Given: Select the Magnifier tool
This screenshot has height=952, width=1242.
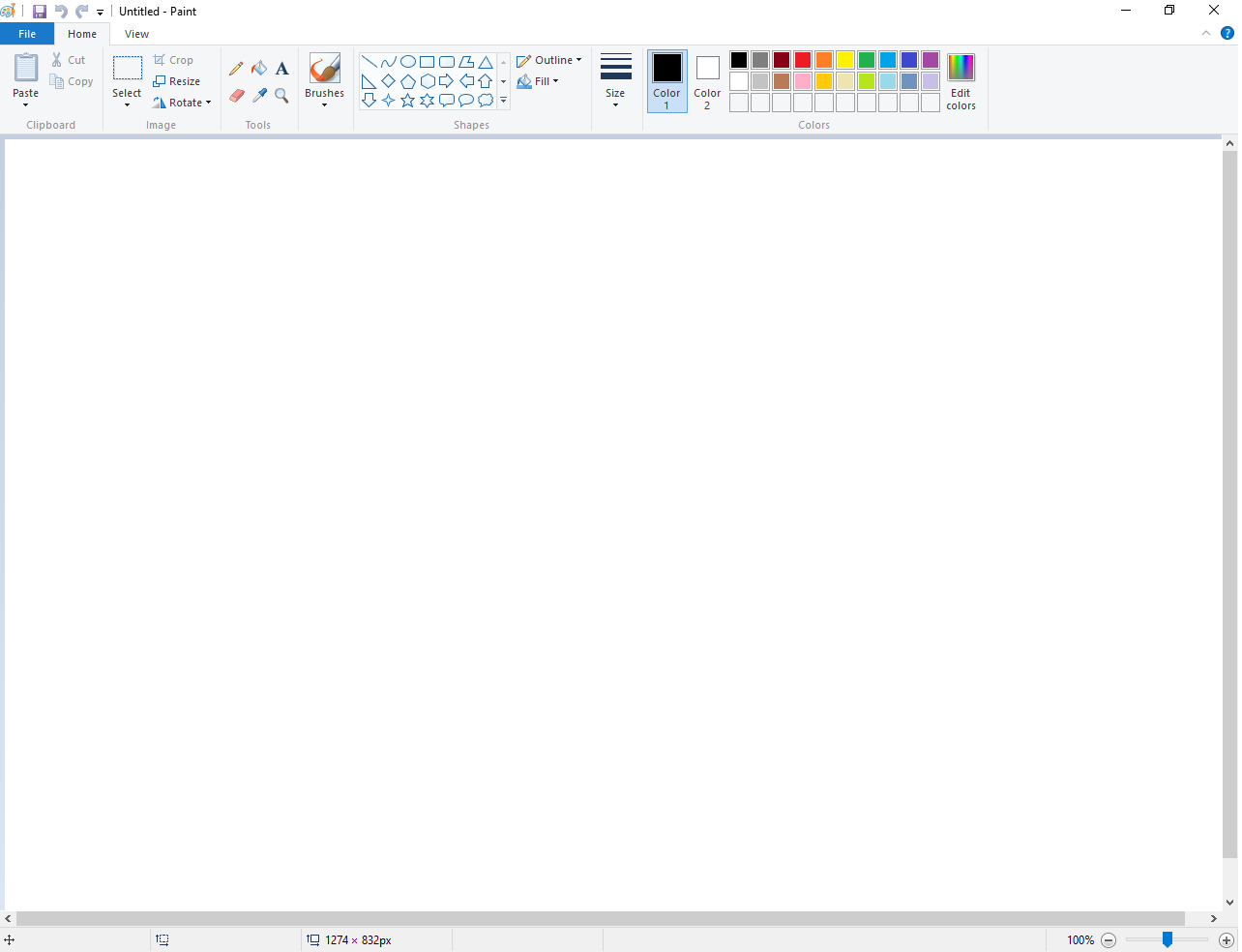Looking at the screenshot, I should [x=282, y=95].
